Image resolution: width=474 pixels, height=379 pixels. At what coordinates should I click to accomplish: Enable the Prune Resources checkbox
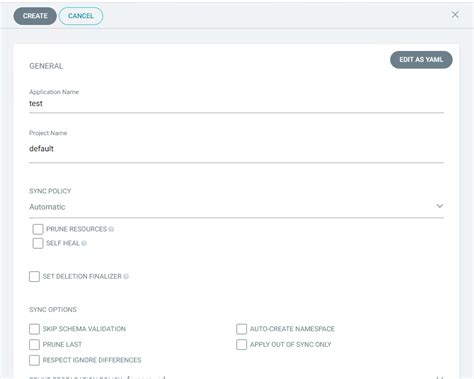click(x=38, y=229)
